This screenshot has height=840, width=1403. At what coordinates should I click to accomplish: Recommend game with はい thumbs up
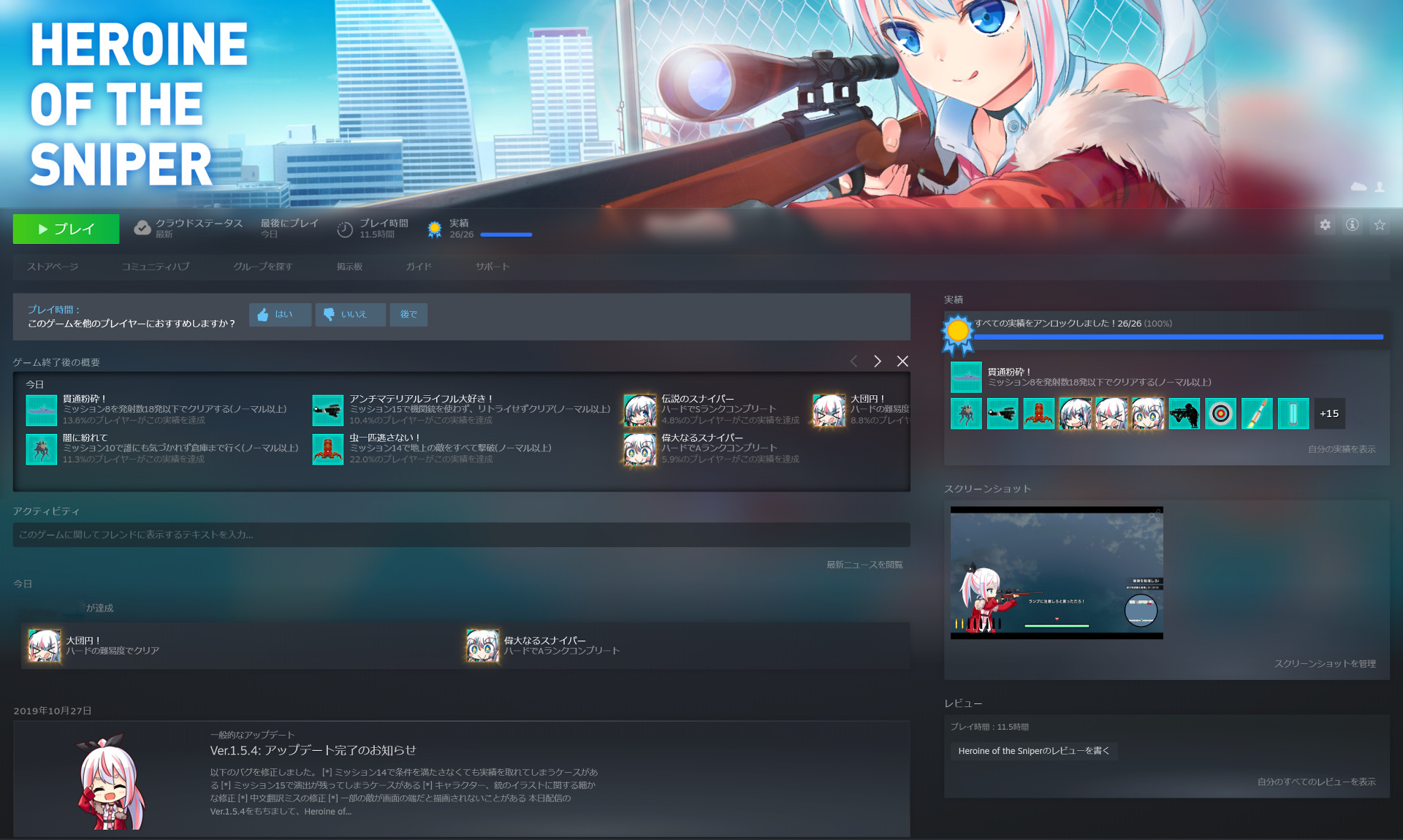[x=280, y=315]
